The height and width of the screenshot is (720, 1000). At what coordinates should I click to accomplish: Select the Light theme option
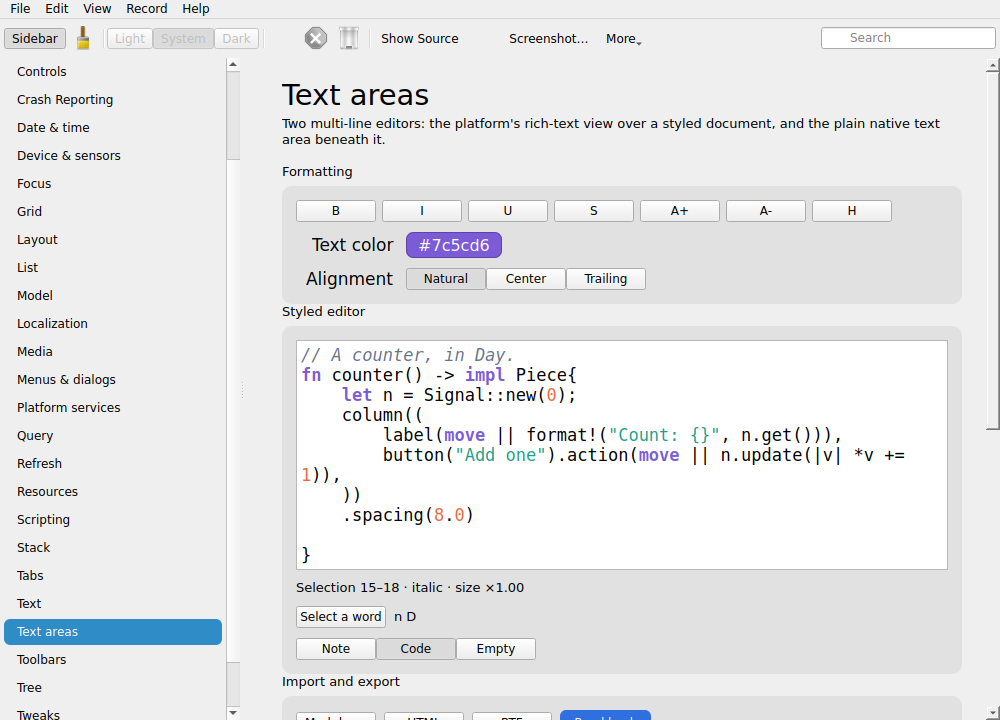130,38
